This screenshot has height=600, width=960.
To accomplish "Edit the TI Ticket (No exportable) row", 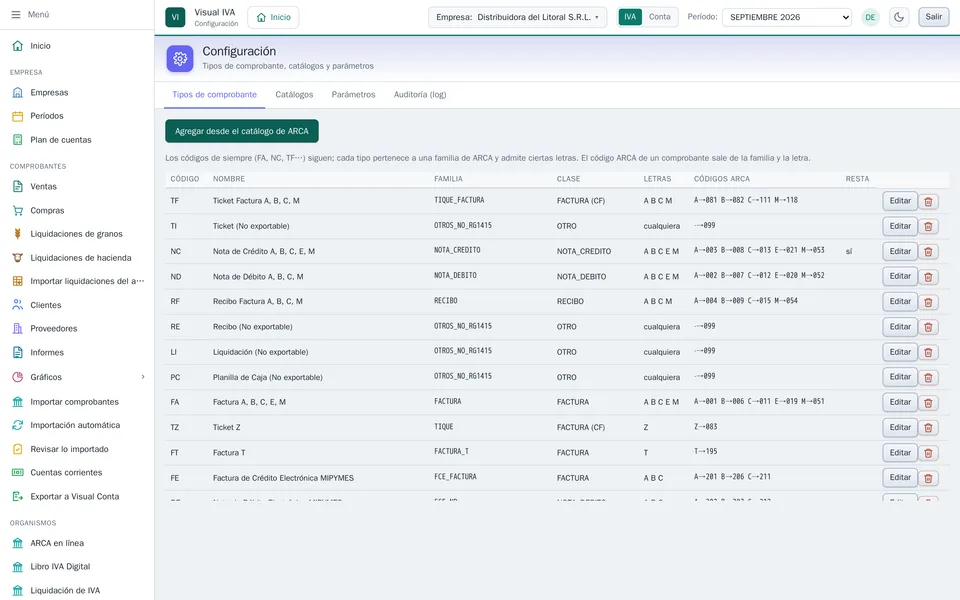I will click(x=900, y=226).
